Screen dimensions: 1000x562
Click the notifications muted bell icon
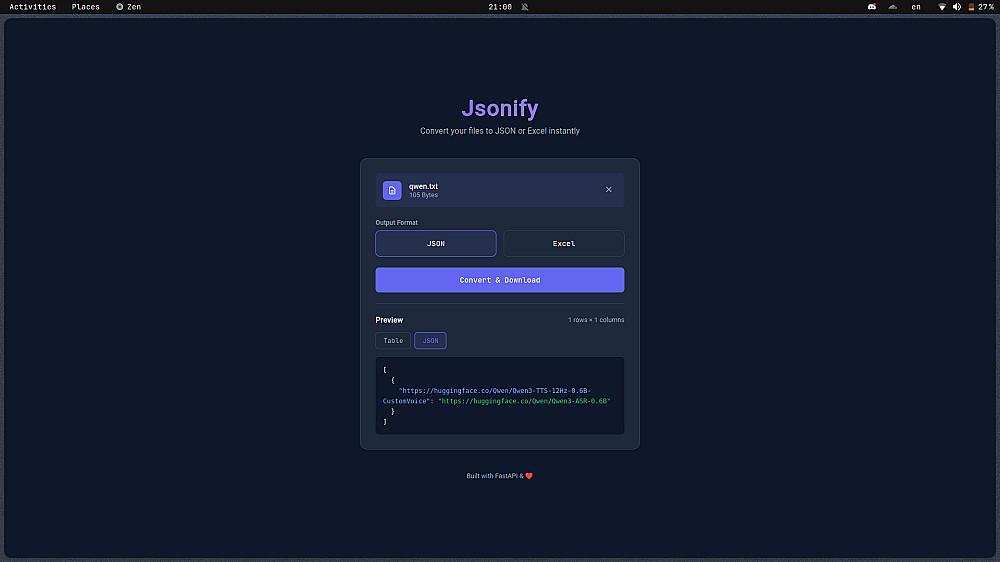pos(525,7)
